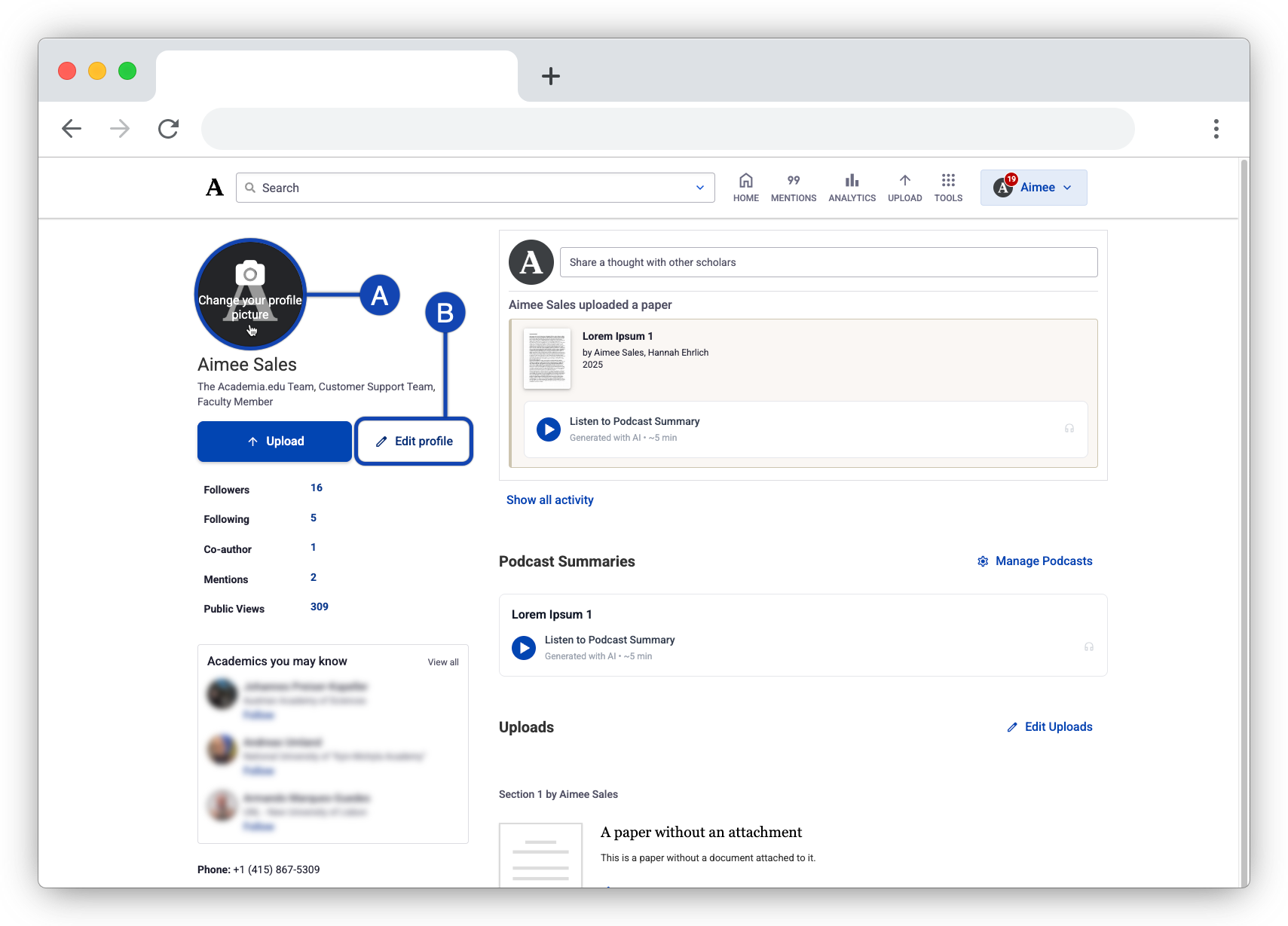Viewport: 1288px width, 926px height.
Task: Click the notification badge showing 19
Action: (1011, 179)
